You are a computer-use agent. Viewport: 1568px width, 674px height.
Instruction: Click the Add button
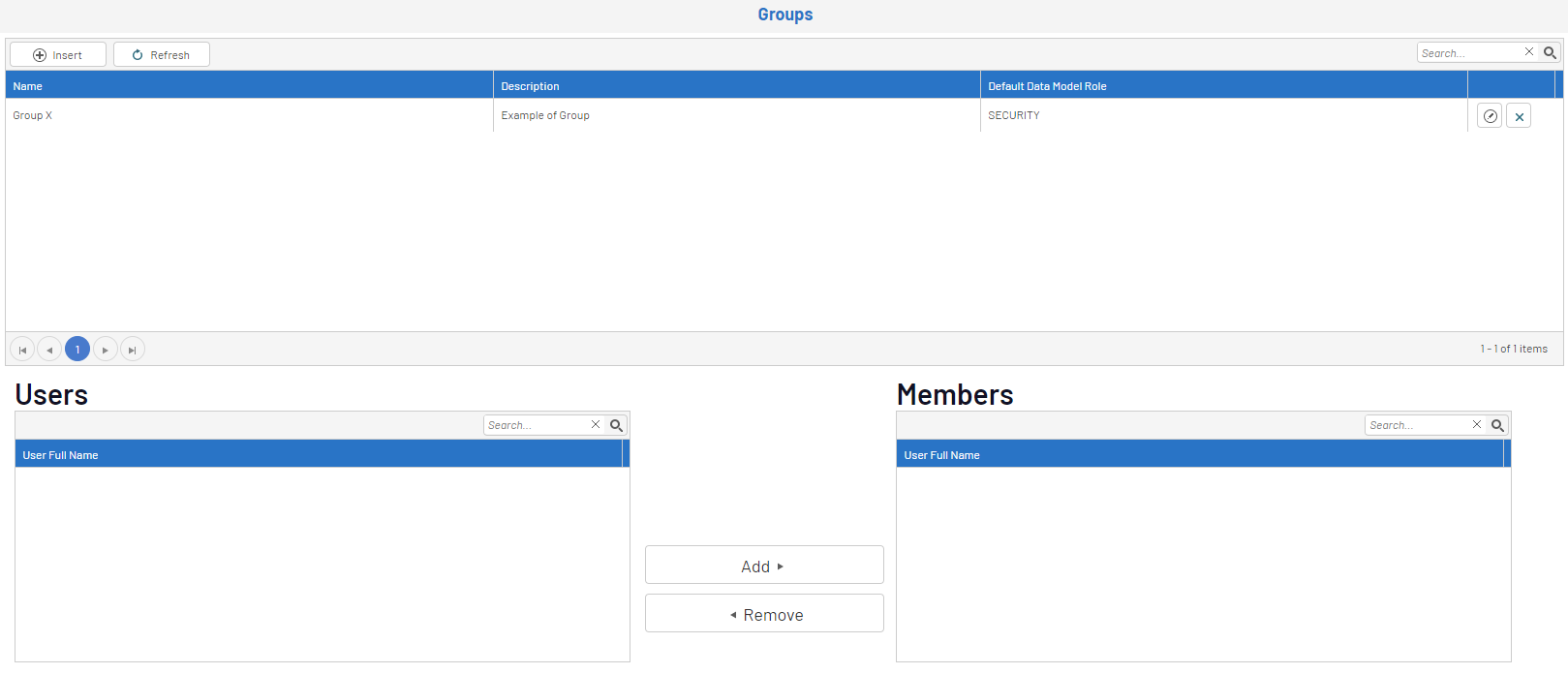(x=764, y=565)
